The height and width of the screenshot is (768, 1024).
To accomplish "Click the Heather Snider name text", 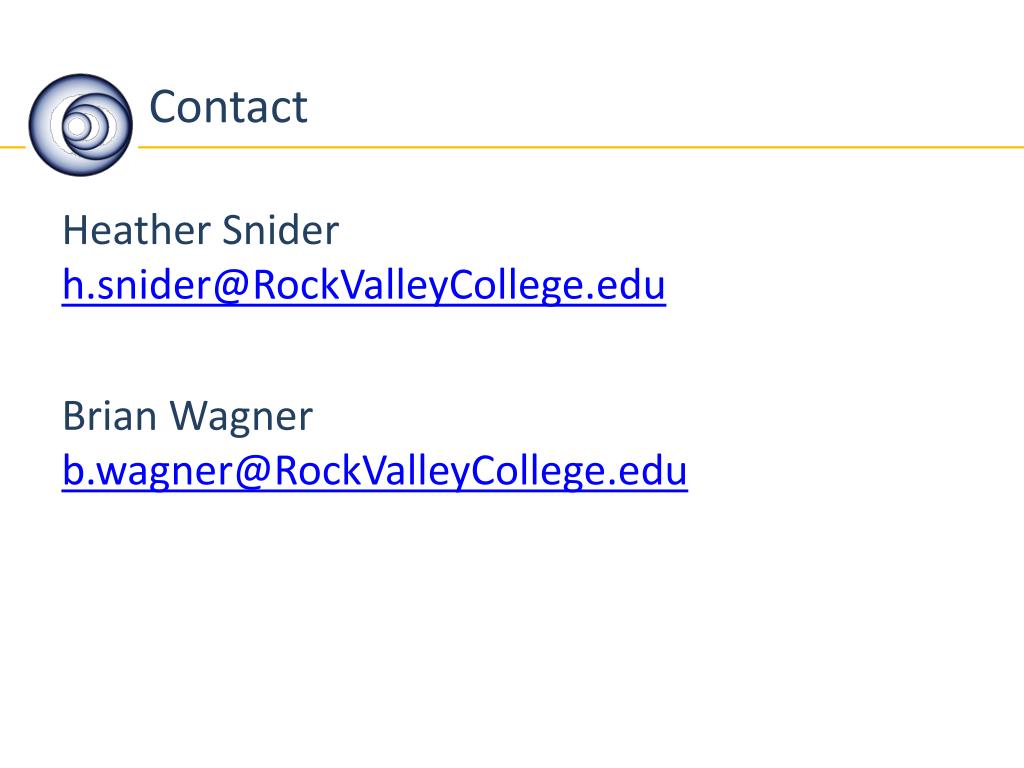I will point(200,230).
